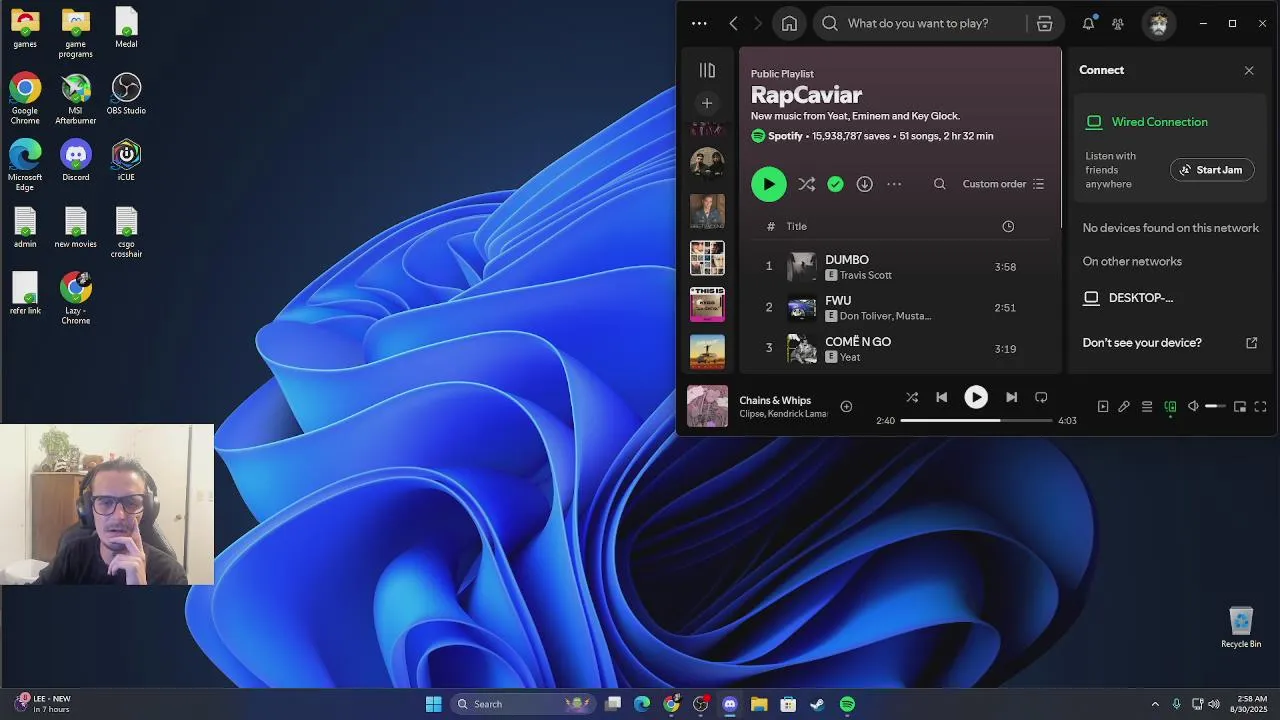This screenshot has width=1280, height=720.
Task: Select the DUMBO track row
Action: point(899,267)
